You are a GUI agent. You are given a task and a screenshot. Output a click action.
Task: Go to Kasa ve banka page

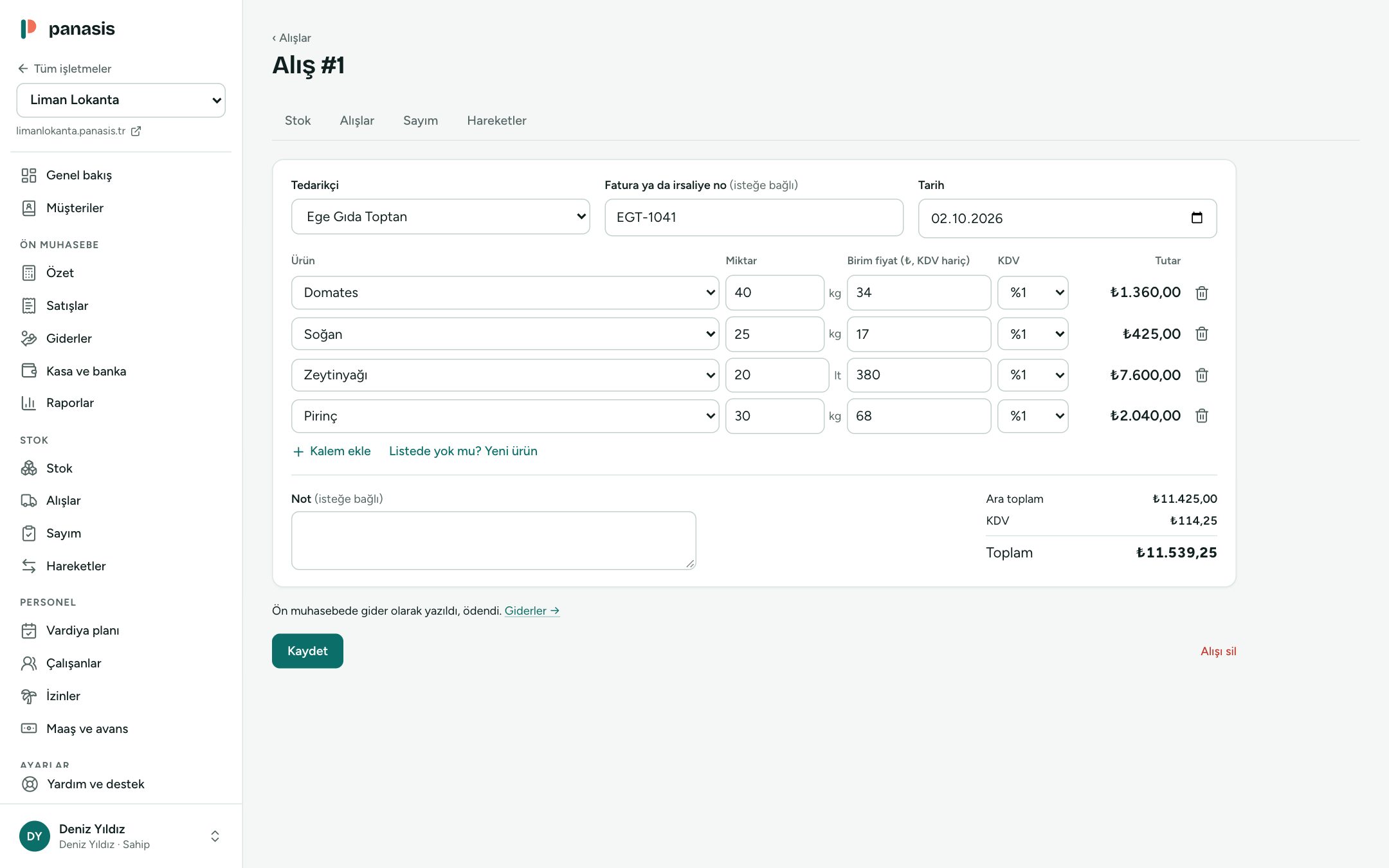pyautogui.click(x=86, y=371)
